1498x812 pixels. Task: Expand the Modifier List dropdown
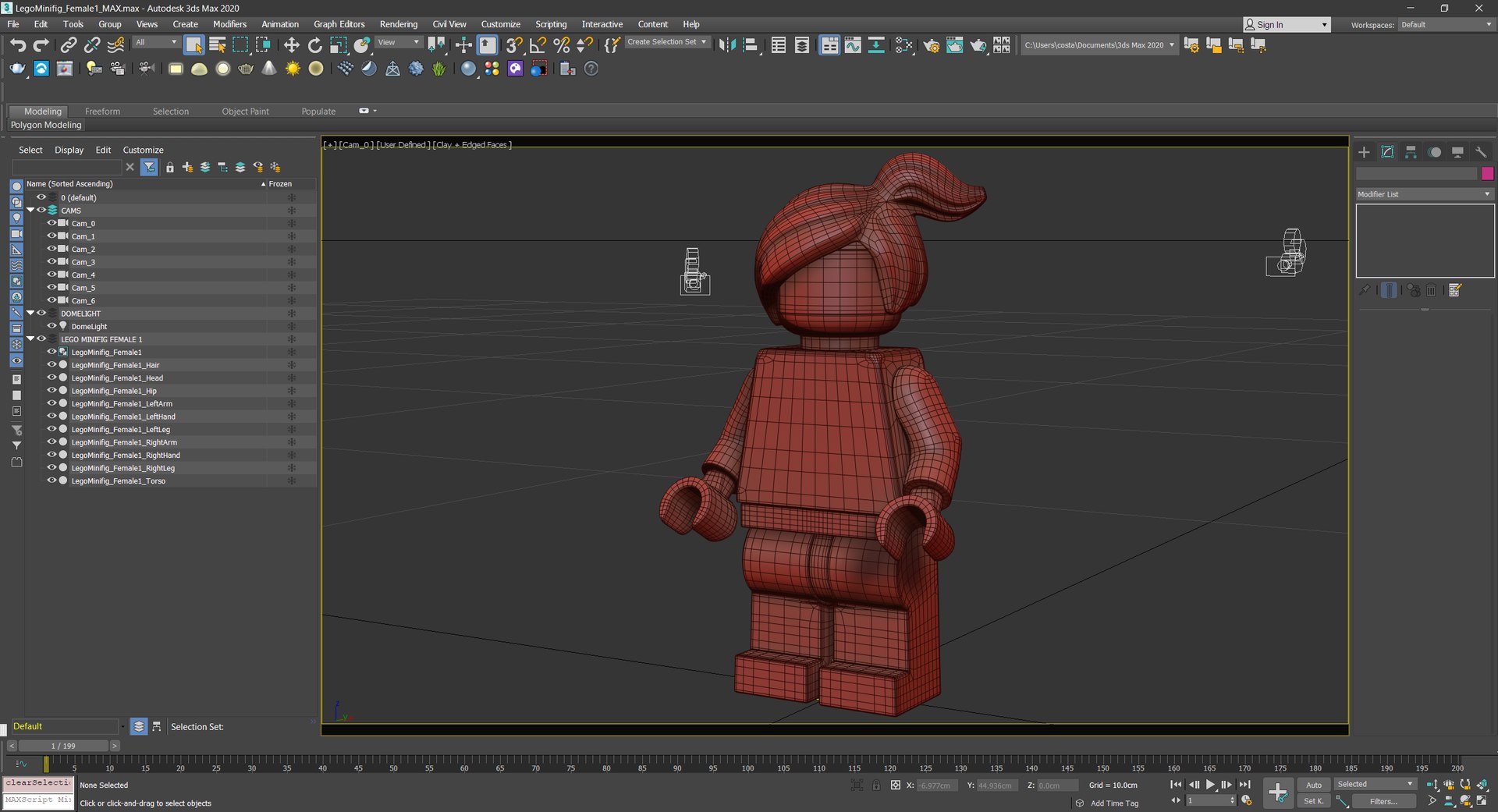pyautogui.click(x=1425, y=194)
